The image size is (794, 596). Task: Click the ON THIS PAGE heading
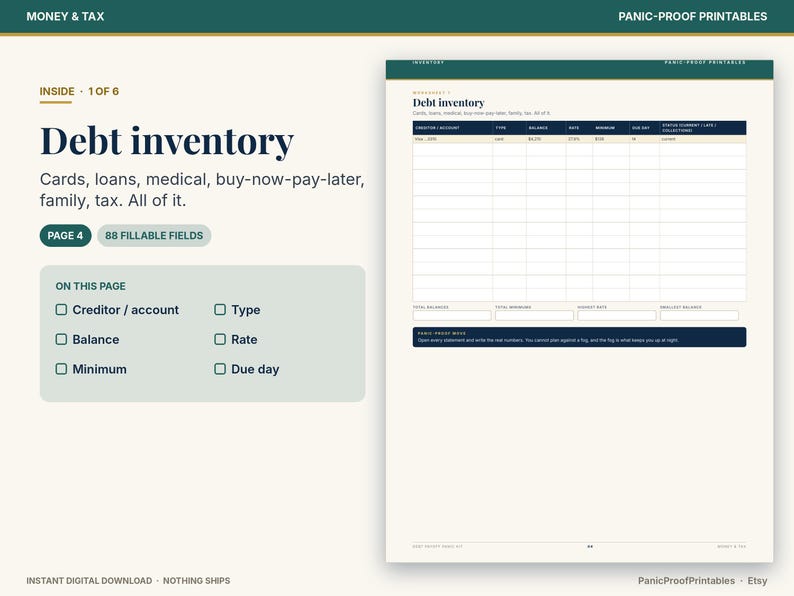(91, 286)
